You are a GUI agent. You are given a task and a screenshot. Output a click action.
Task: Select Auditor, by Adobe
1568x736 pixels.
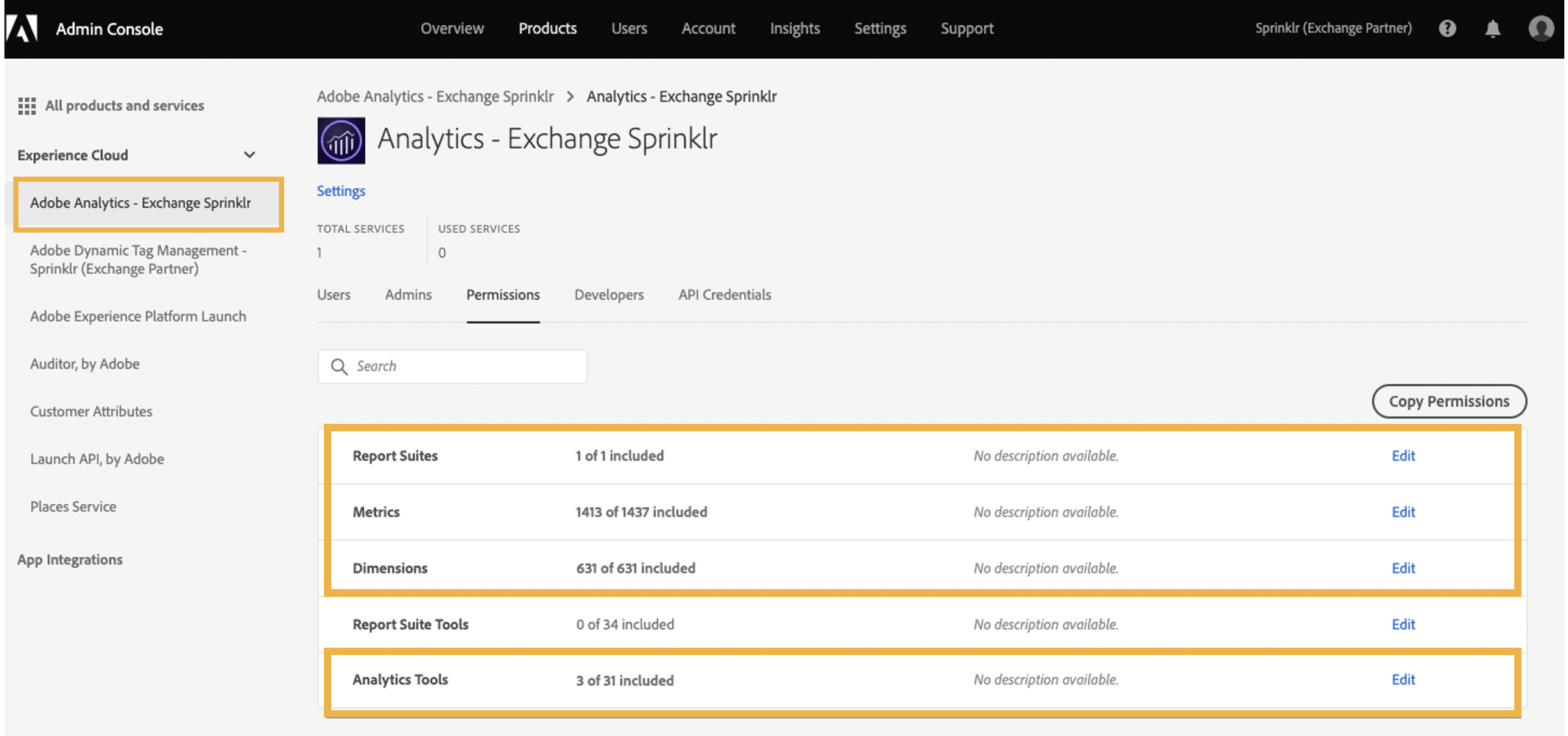[x=85, y=364]
